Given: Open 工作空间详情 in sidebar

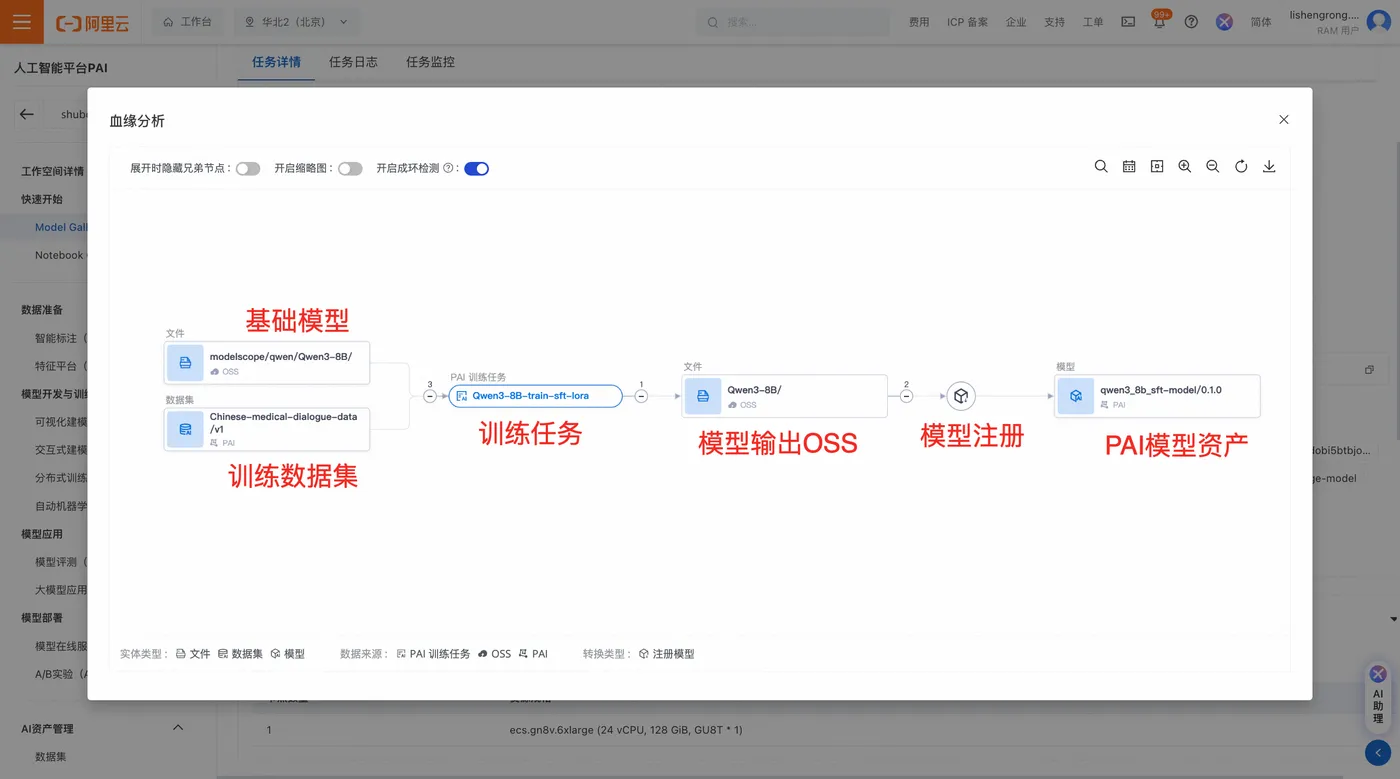Looking at the screenshot, I should [53, 171].
